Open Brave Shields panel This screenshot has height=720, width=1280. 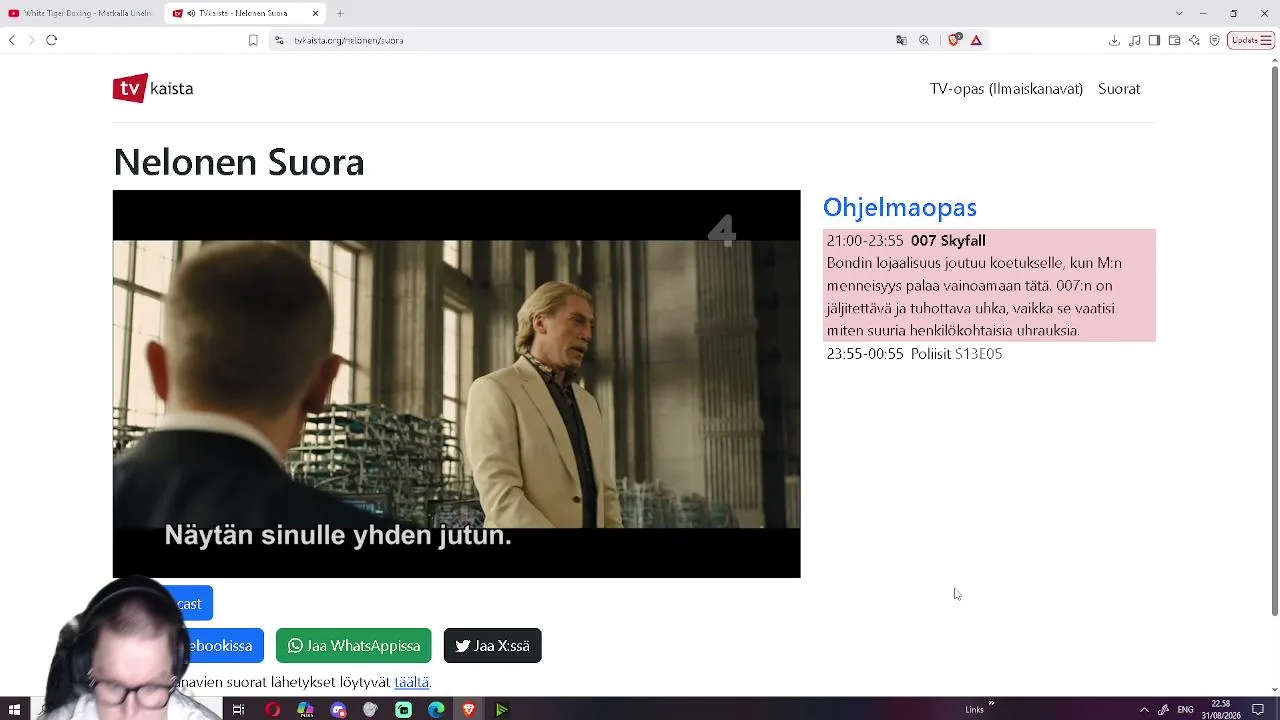(x=953, y=40)
